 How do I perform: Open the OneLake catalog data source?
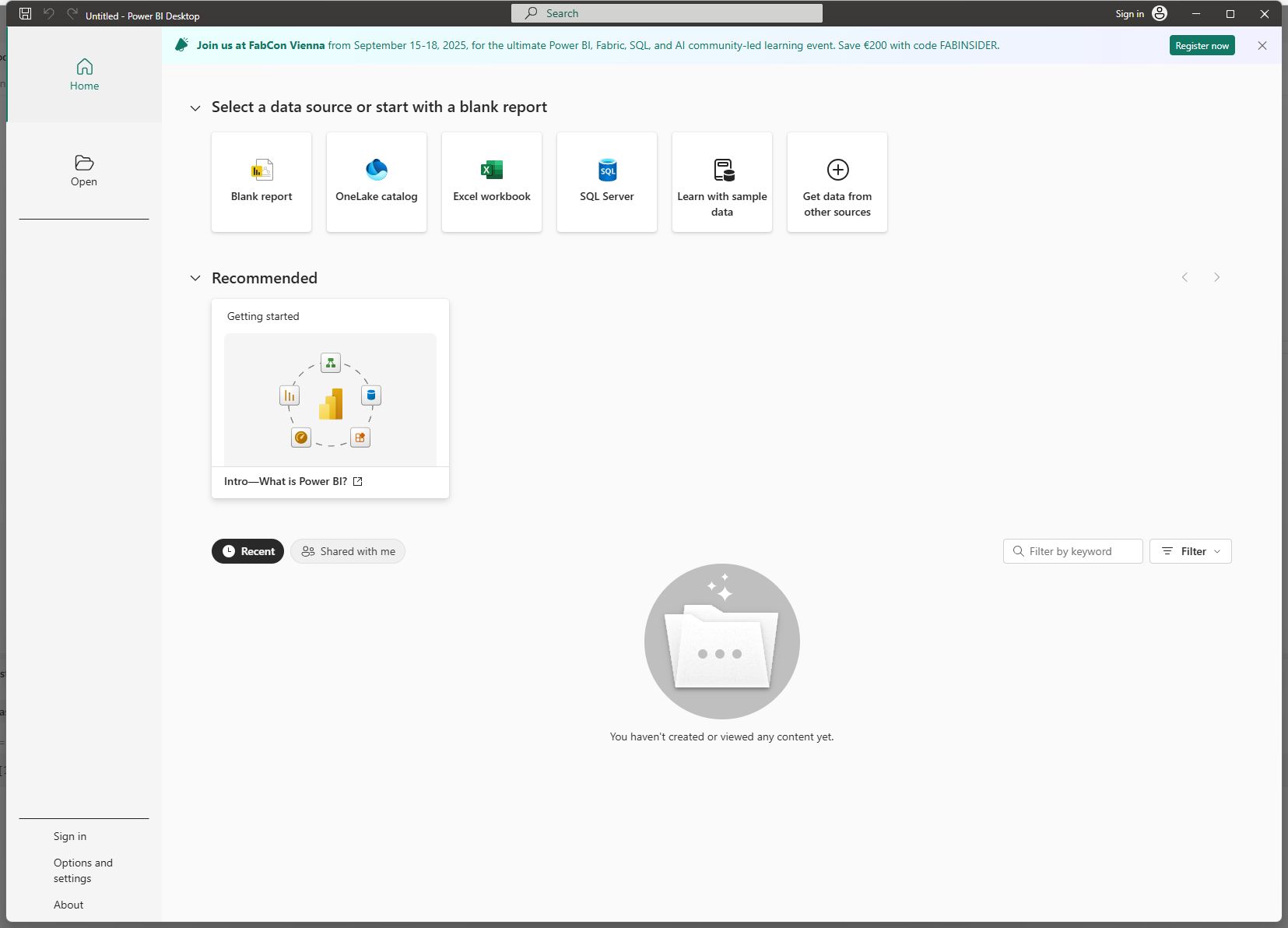(377, 182)
